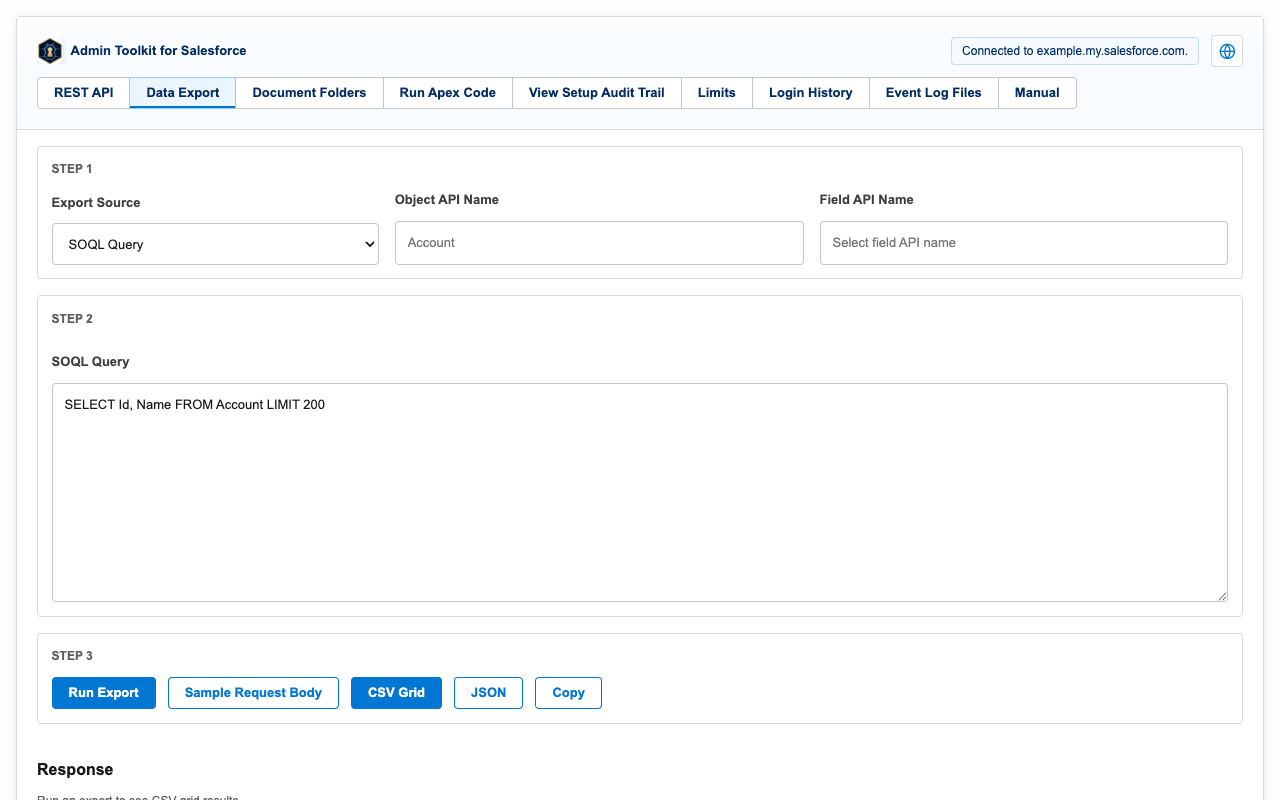Click the Sample Request Body button

pyautogui.click(x=253, y=693)
